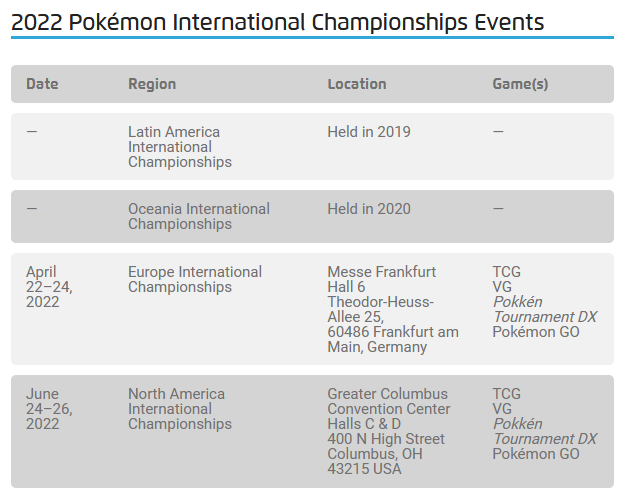Click the June 24–26, 2022 date cell
This screenshot has width=624, height=504.
[x=49, y=409]
